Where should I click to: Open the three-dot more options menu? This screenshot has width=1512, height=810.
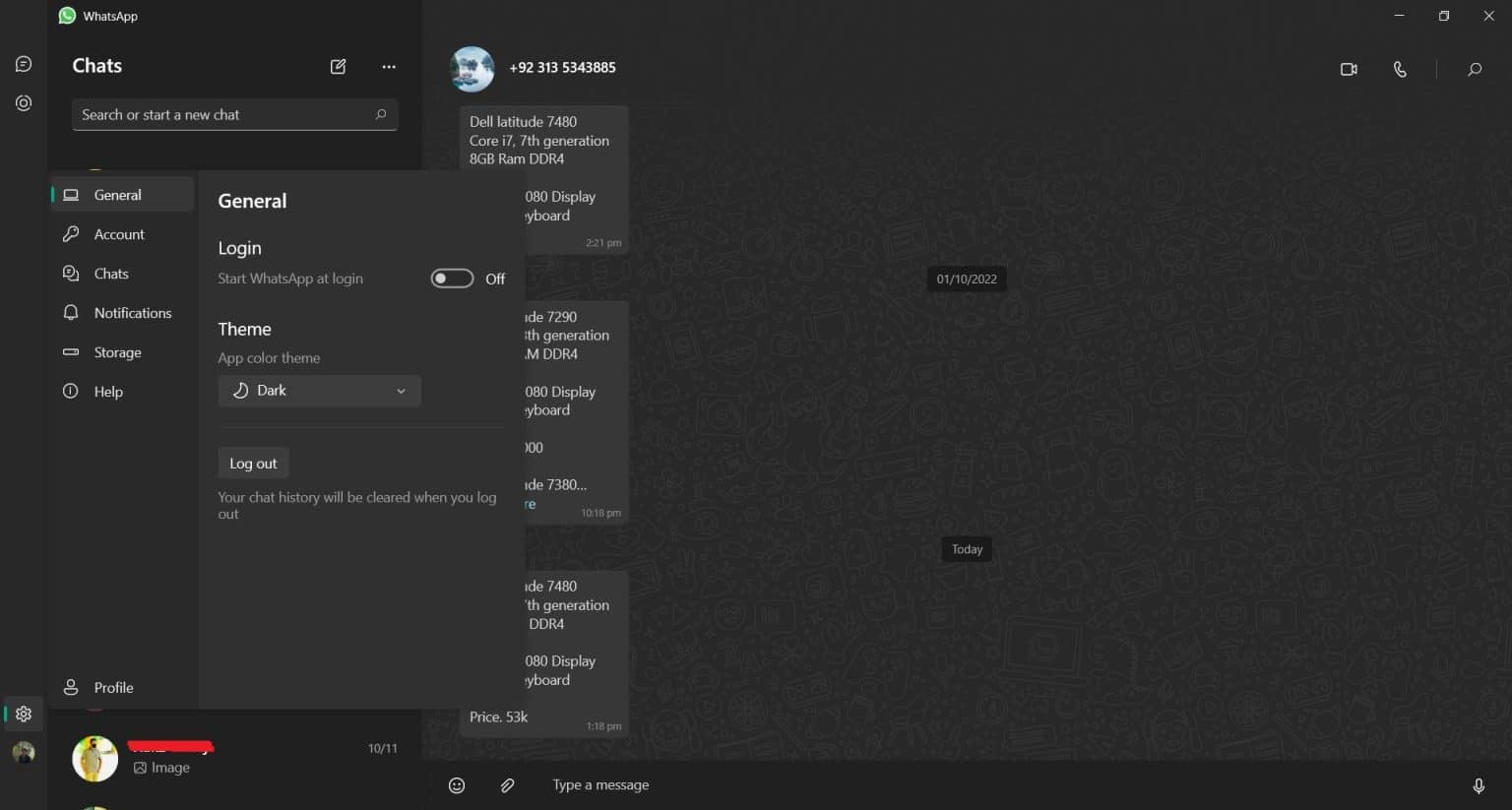tap(389, 66)
